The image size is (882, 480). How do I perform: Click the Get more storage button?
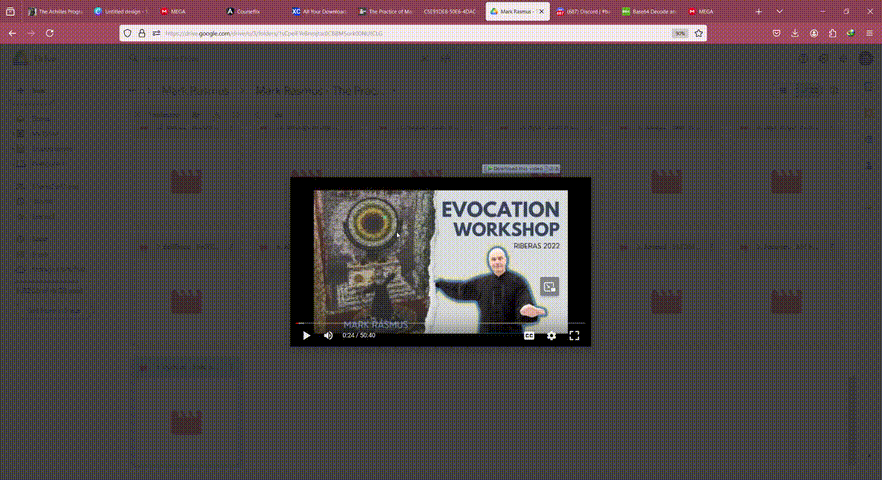click(x=54, y=311)
